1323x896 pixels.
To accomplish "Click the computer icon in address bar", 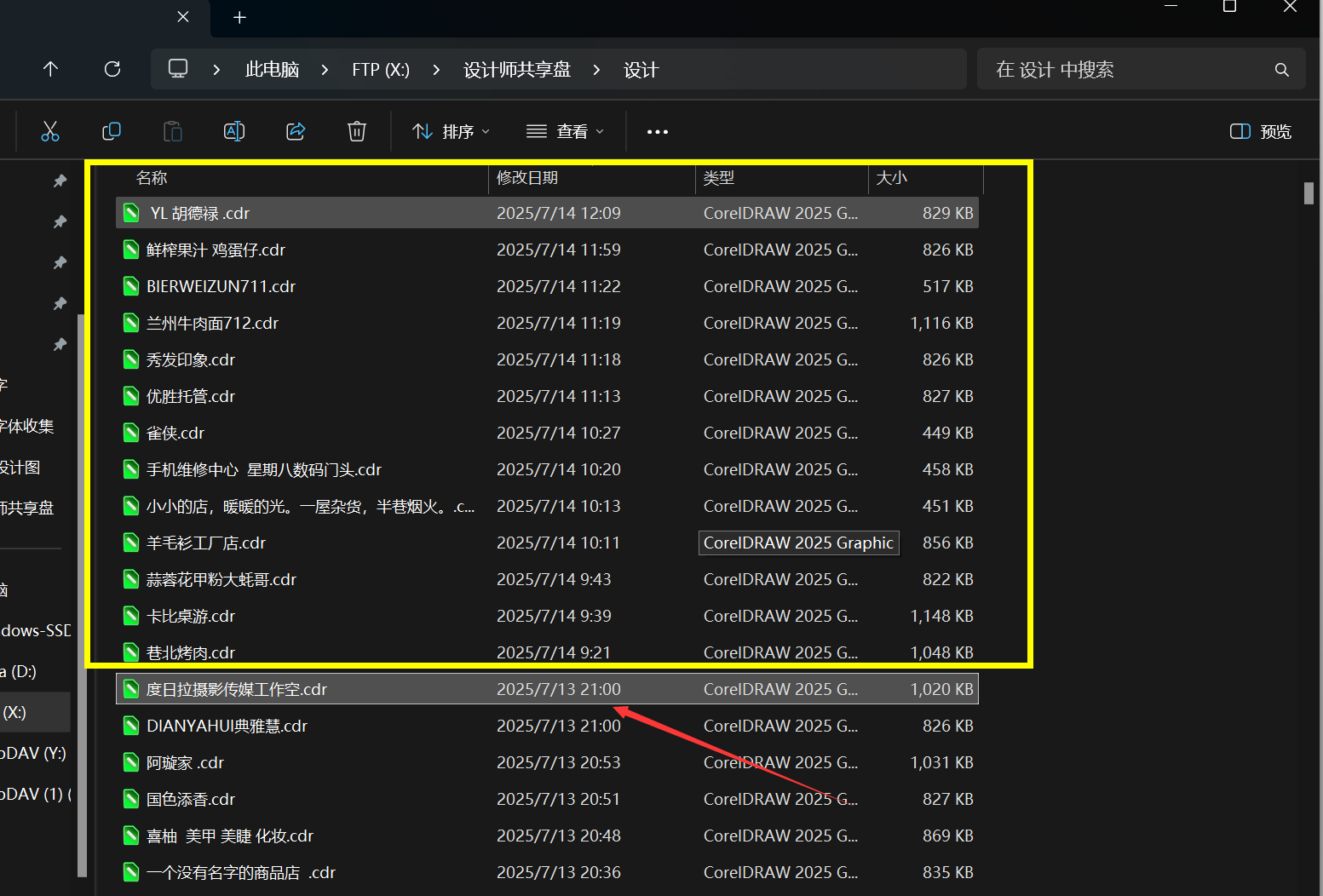I will tap(178, 69).
